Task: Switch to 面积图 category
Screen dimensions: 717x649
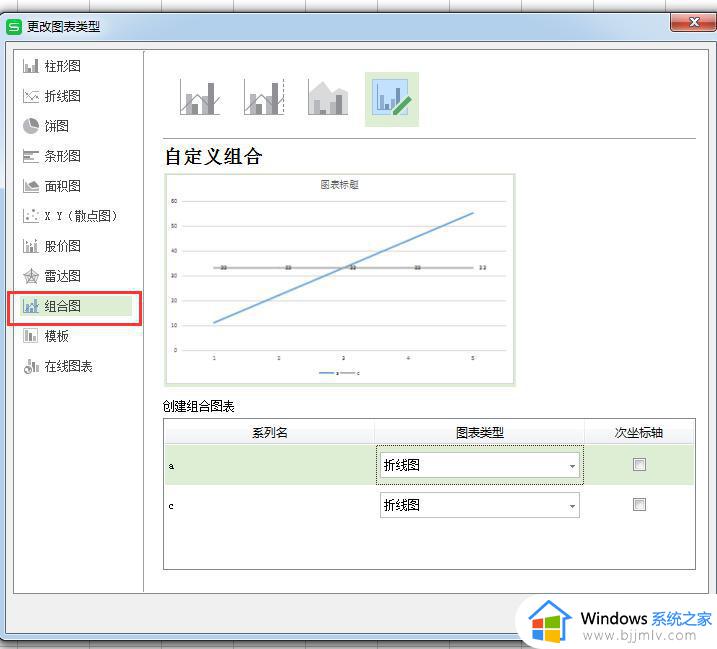Action: click(x=63, y=186)
